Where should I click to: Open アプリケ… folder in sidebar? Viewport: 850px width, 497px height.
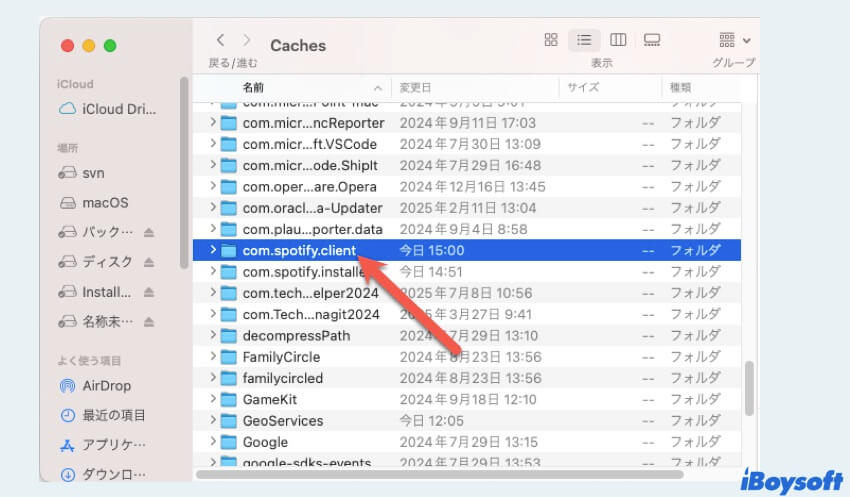[x=102, y=445]
